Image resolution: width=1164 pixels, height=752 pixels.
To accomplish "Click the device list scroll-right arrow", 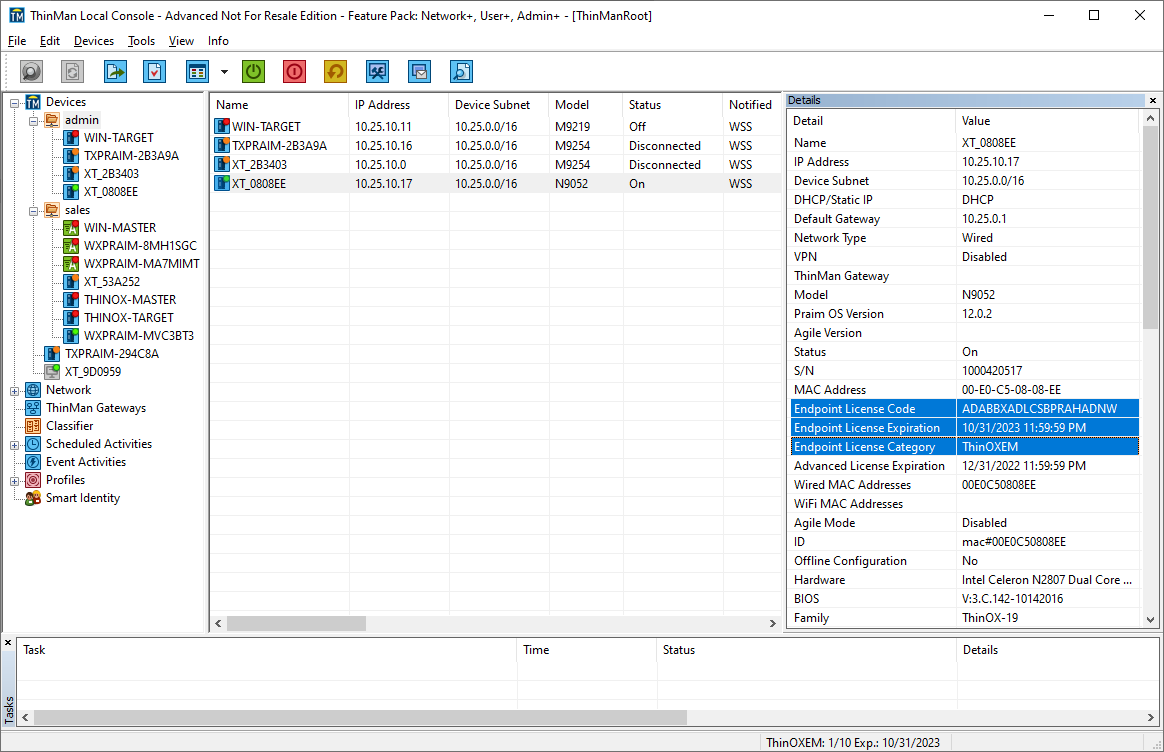I will [x=773, y=624].
